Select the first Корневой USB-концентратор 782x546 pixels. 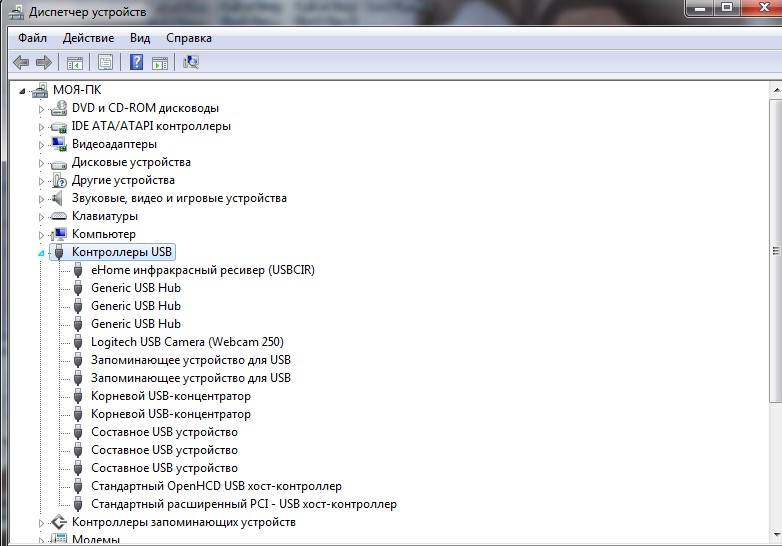point(171,396)
